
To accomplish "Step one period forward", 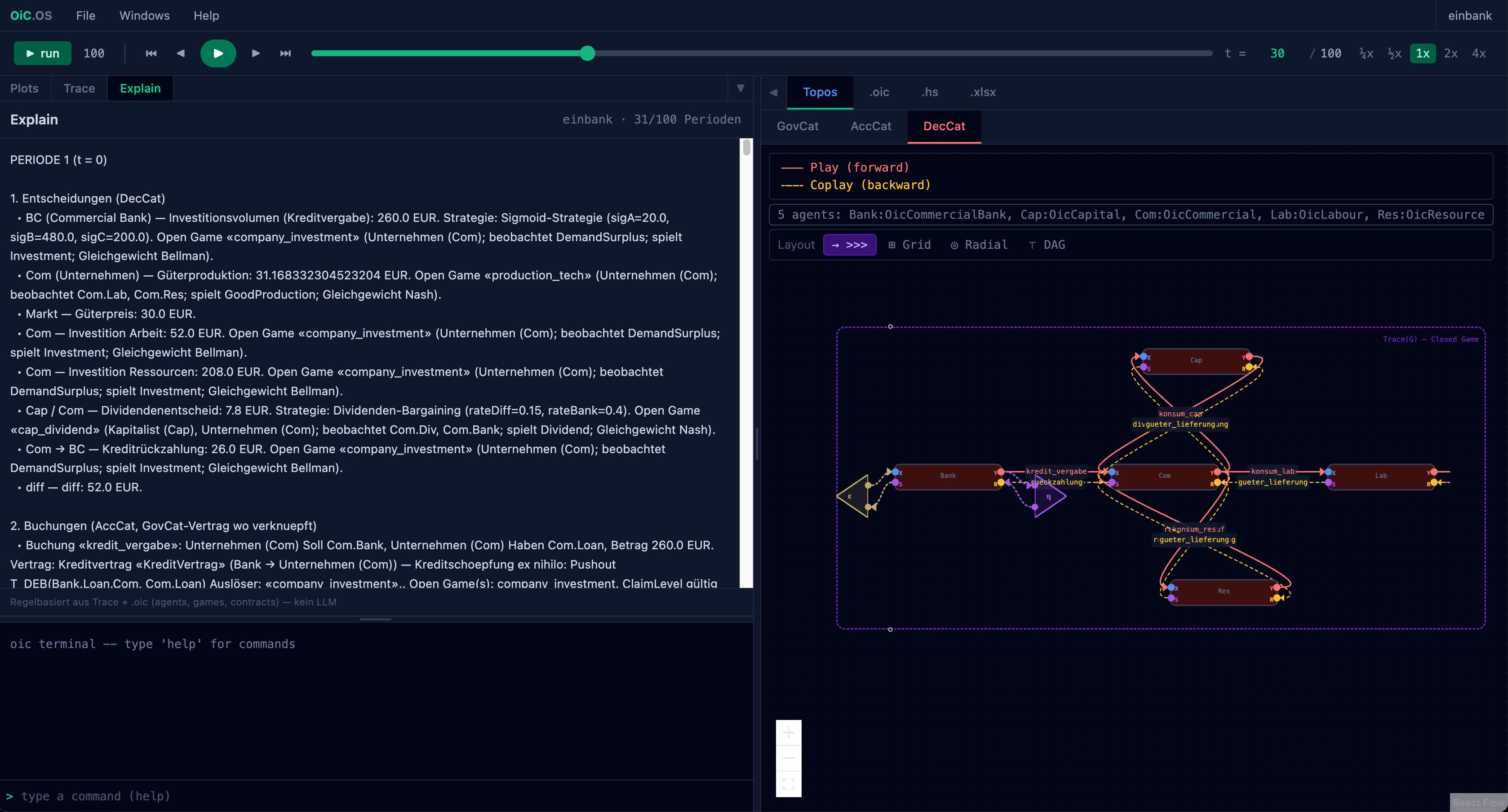I will click(x=256, y=53).
